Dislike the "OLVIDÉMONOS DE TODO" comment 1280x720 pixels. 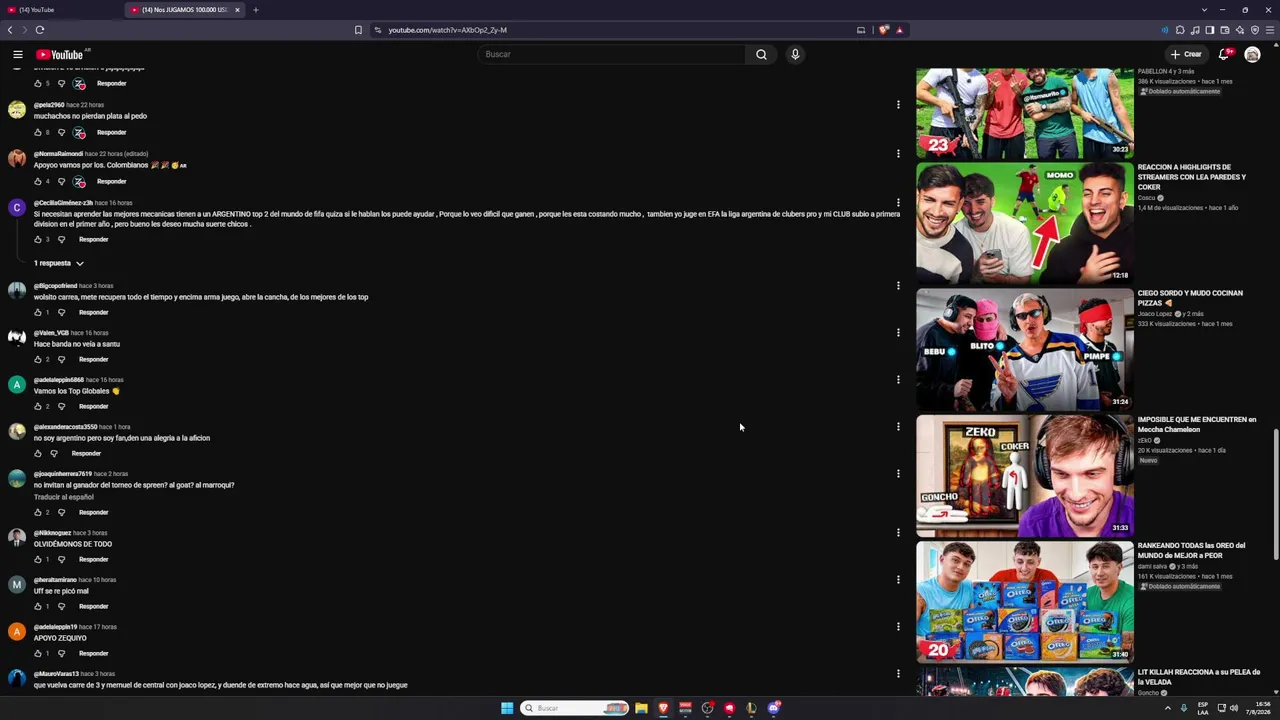pos(61,559)
